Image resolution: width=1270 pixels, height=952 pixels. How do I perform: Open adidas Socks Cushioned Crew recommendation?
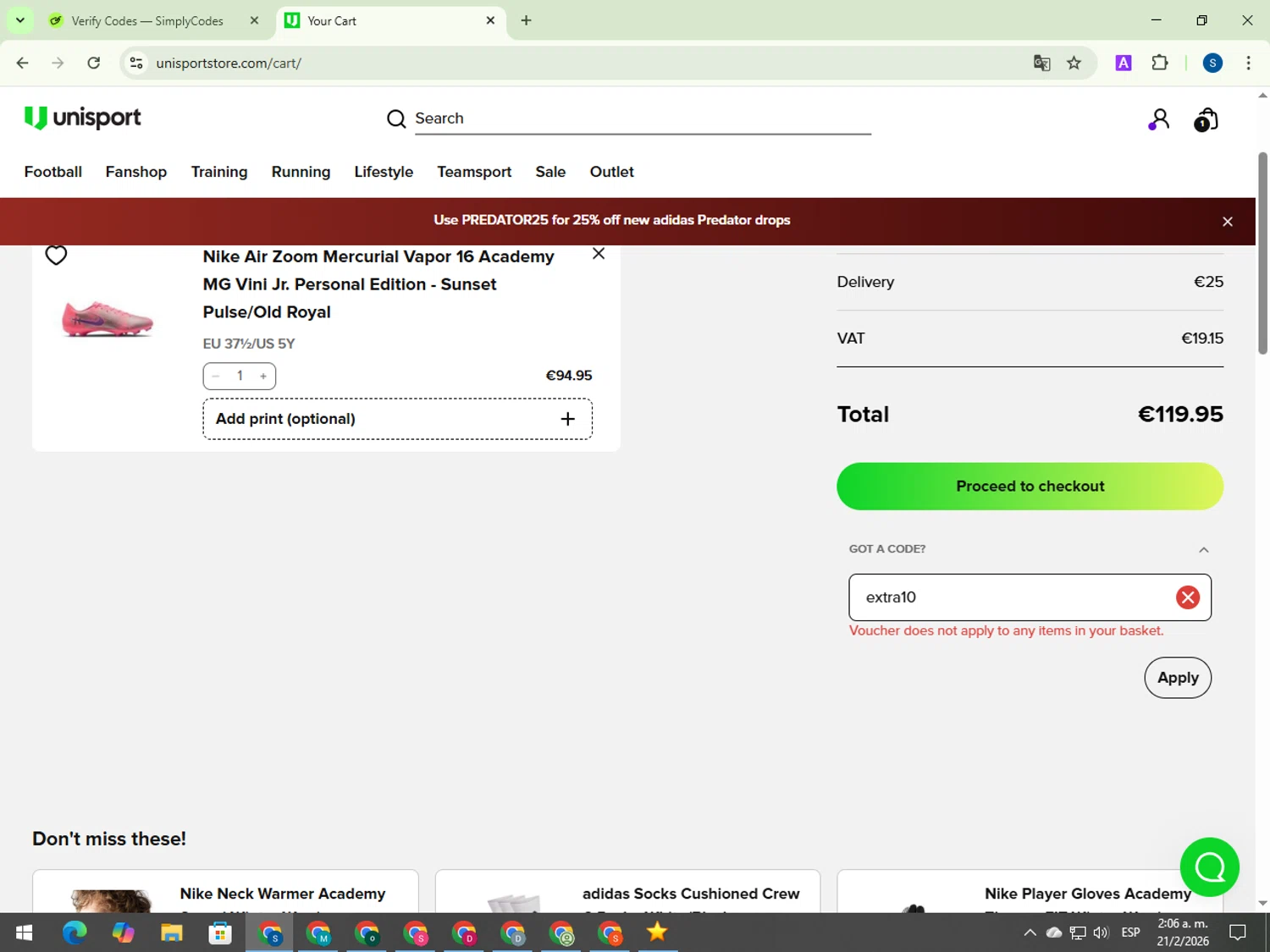[x=691, y=894]
